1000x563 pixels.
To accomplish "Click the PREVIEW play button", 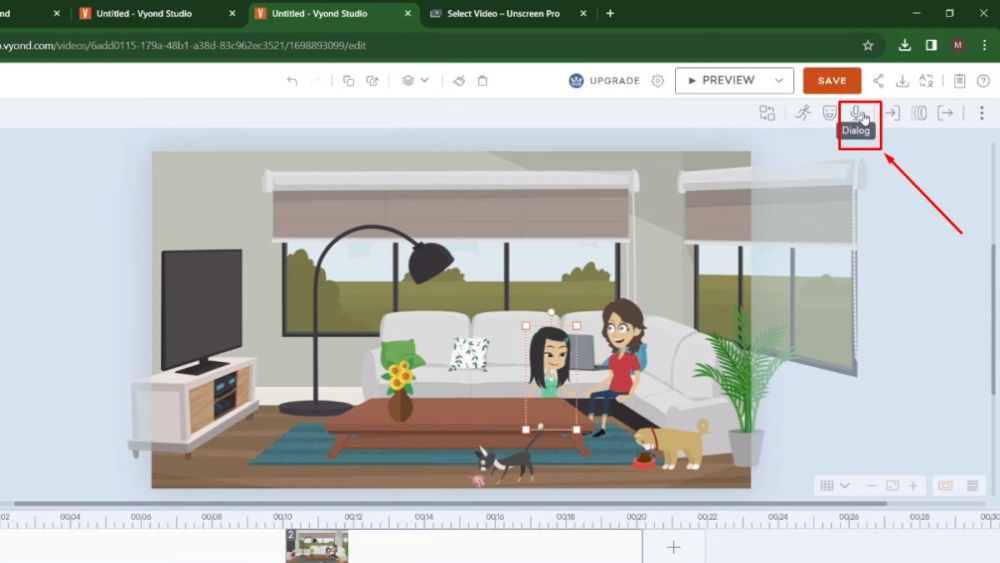I will (x=721, y=80).
